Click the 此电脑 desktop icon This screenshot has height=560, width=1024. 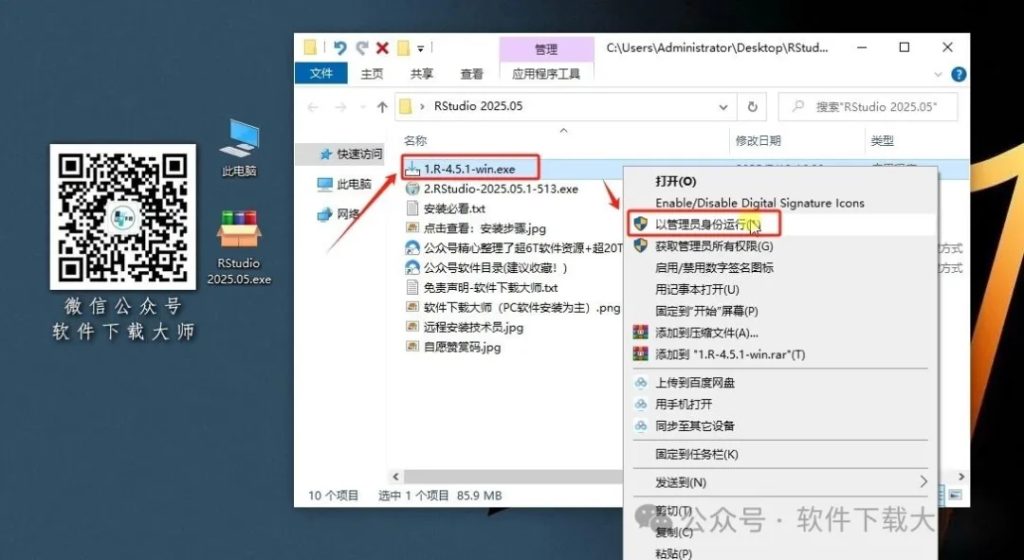click(x=239, y=148)
